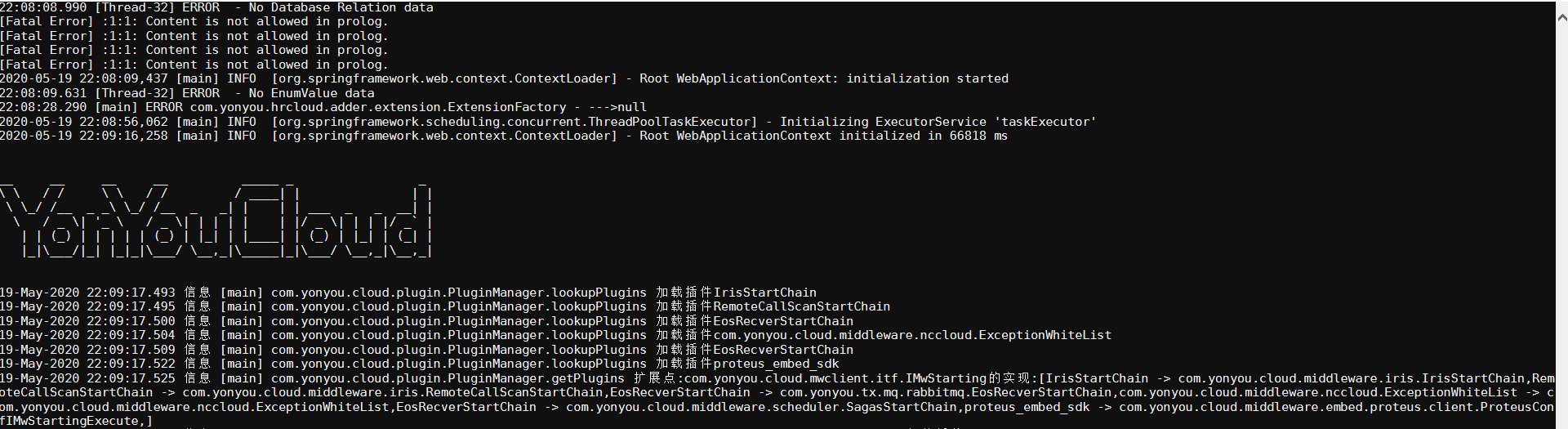Click the proteus_embed_sdk lookupPlugins log line
The width and height of the screenshot is (1568, 429).
[x=419, y=364]
